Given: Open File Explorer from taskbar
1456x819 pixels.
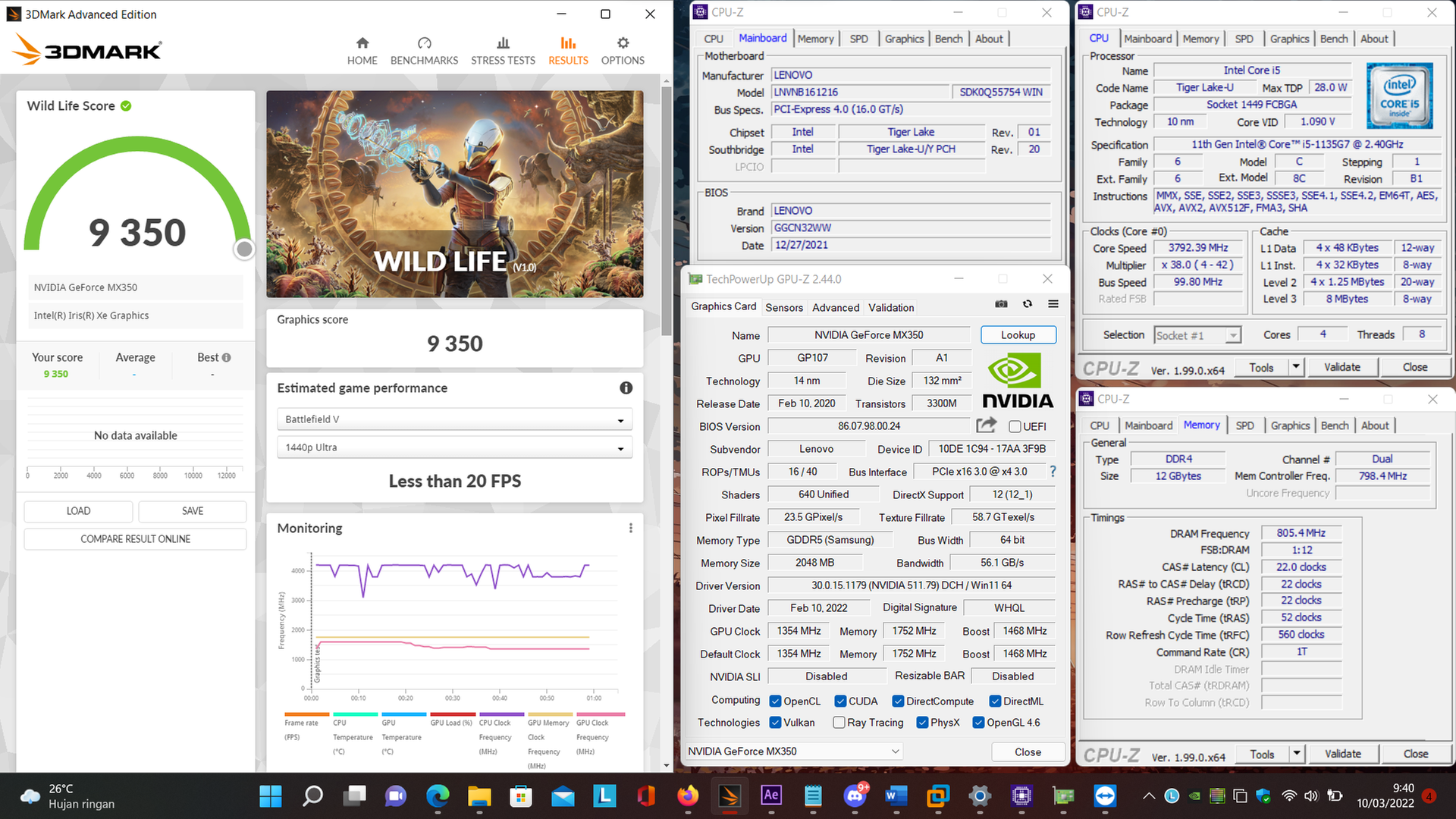Looking at the screenshot, I should [479, 795].
